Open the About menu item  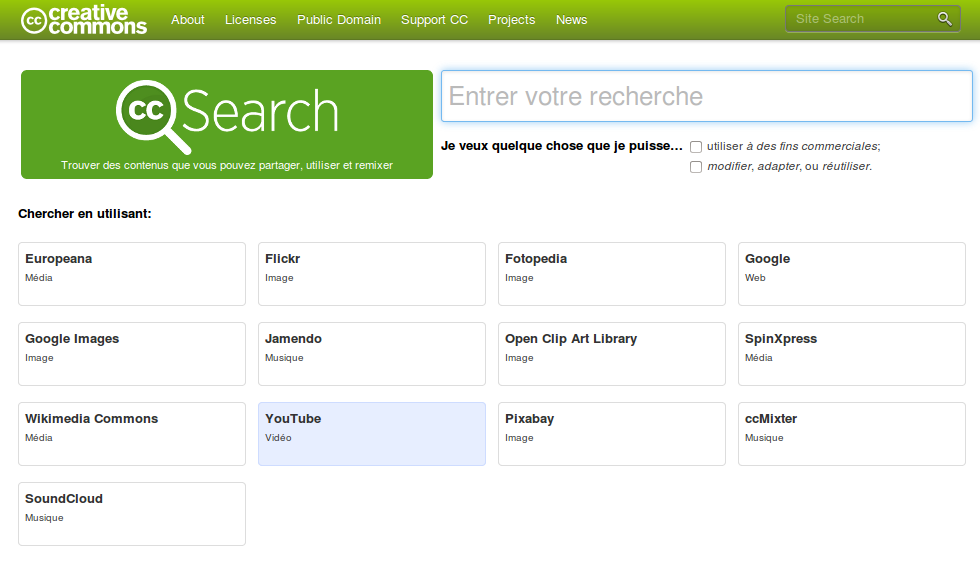(x=188, y=20)
